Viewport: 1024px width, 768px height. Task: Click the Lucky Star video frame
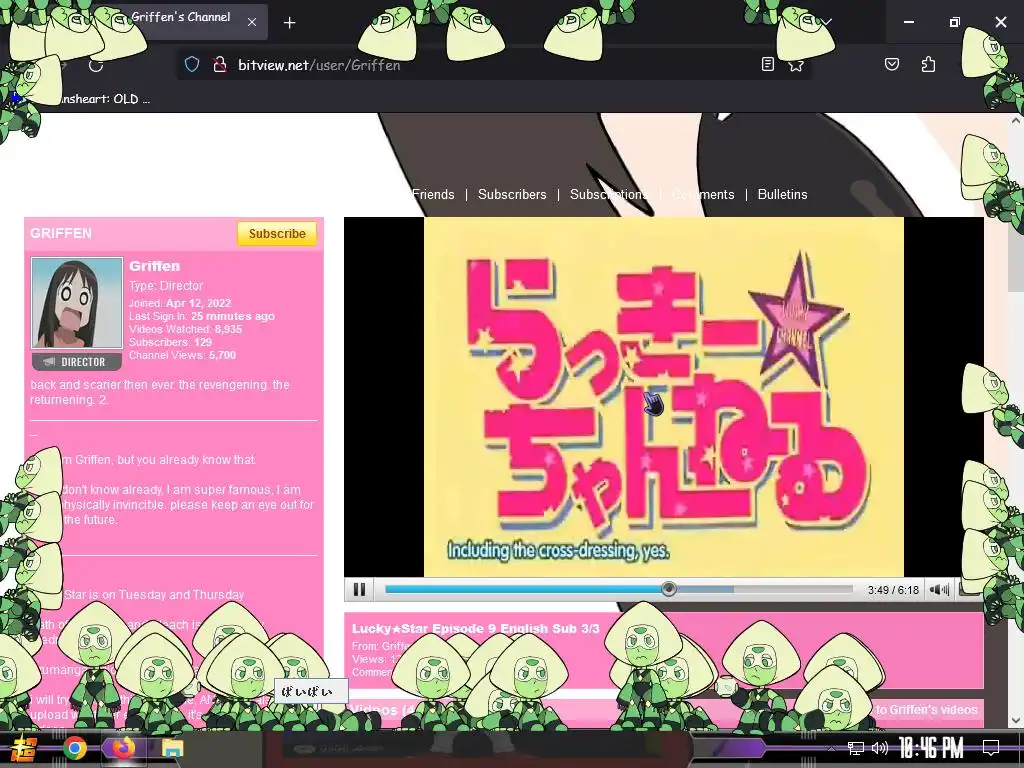click(x=664, y=396)
